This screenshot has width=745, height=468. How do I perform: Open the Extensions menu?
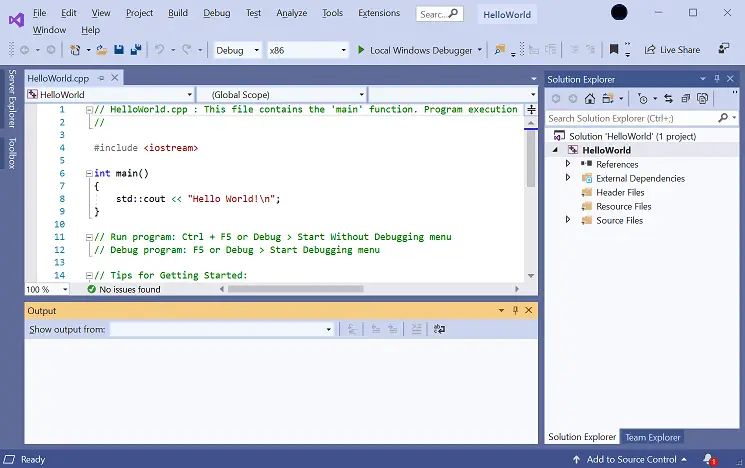tap(379, 13)
